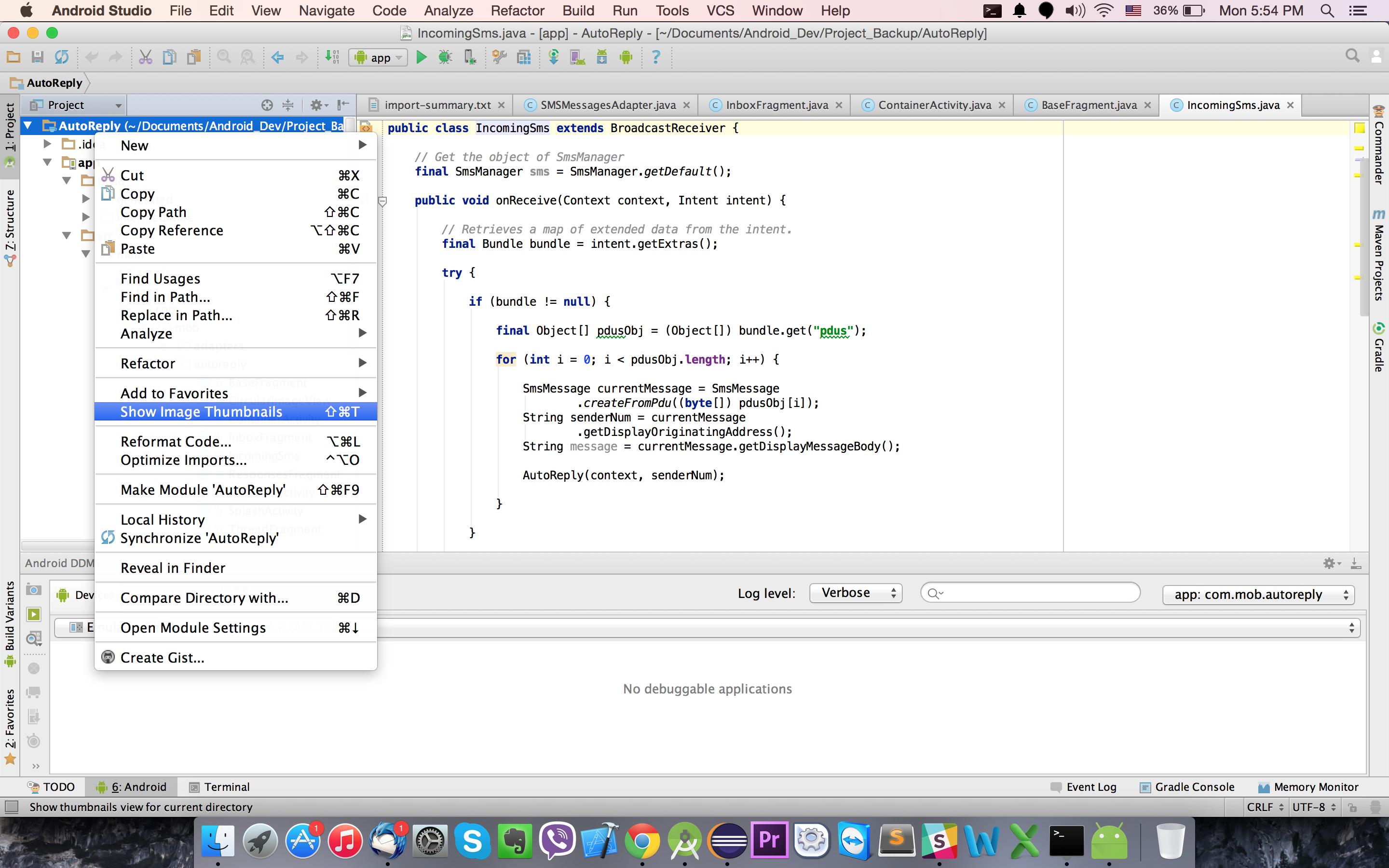Launch the AVD Manager icon
Image resolution: width=1389 pixels, height=868 pixels.
pyautogui.click(x=576, y=57)
